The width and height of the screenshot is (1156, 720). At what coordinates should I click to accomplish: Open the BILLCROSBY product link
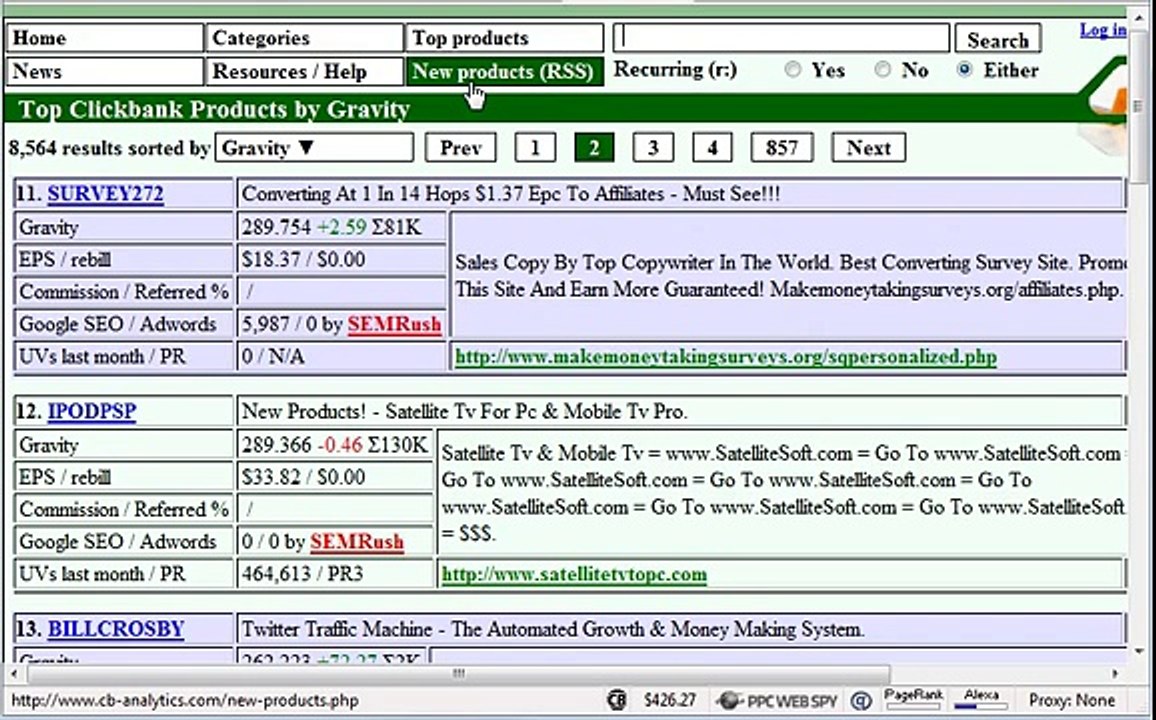pos(116,629)
